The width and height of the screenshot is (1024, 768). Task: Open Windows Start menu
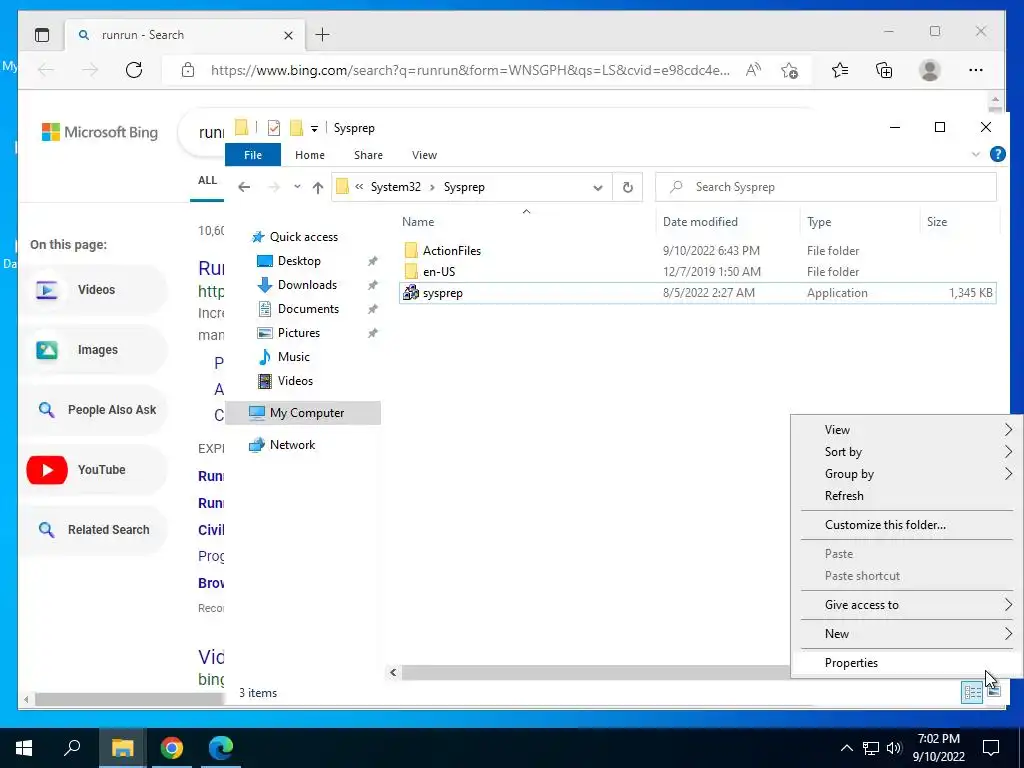[24, 748]
